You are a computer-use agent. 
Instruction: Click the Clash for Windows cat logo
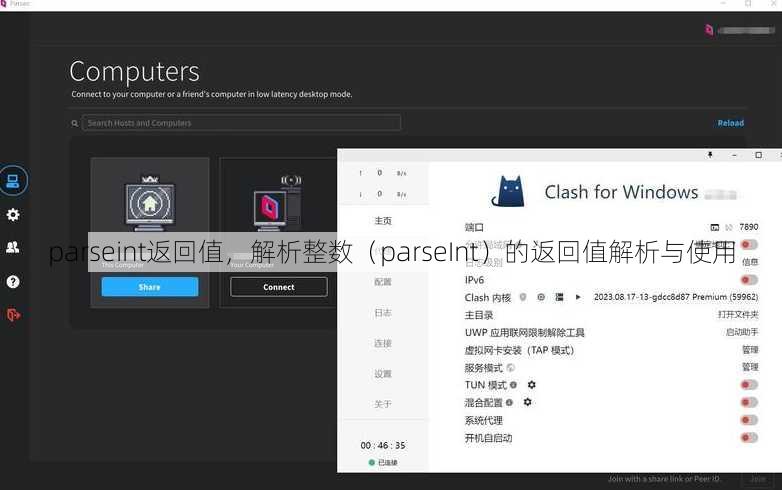coord(508,192)
